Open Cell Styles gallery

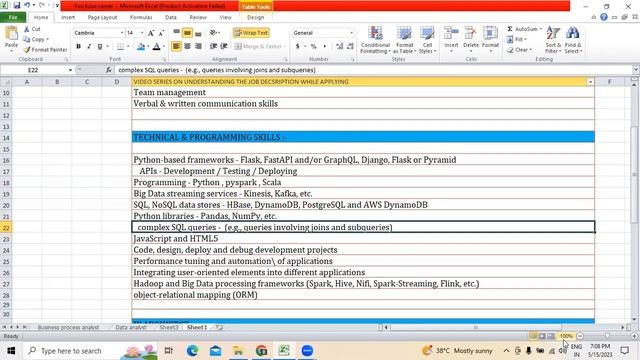coord(427,40)
